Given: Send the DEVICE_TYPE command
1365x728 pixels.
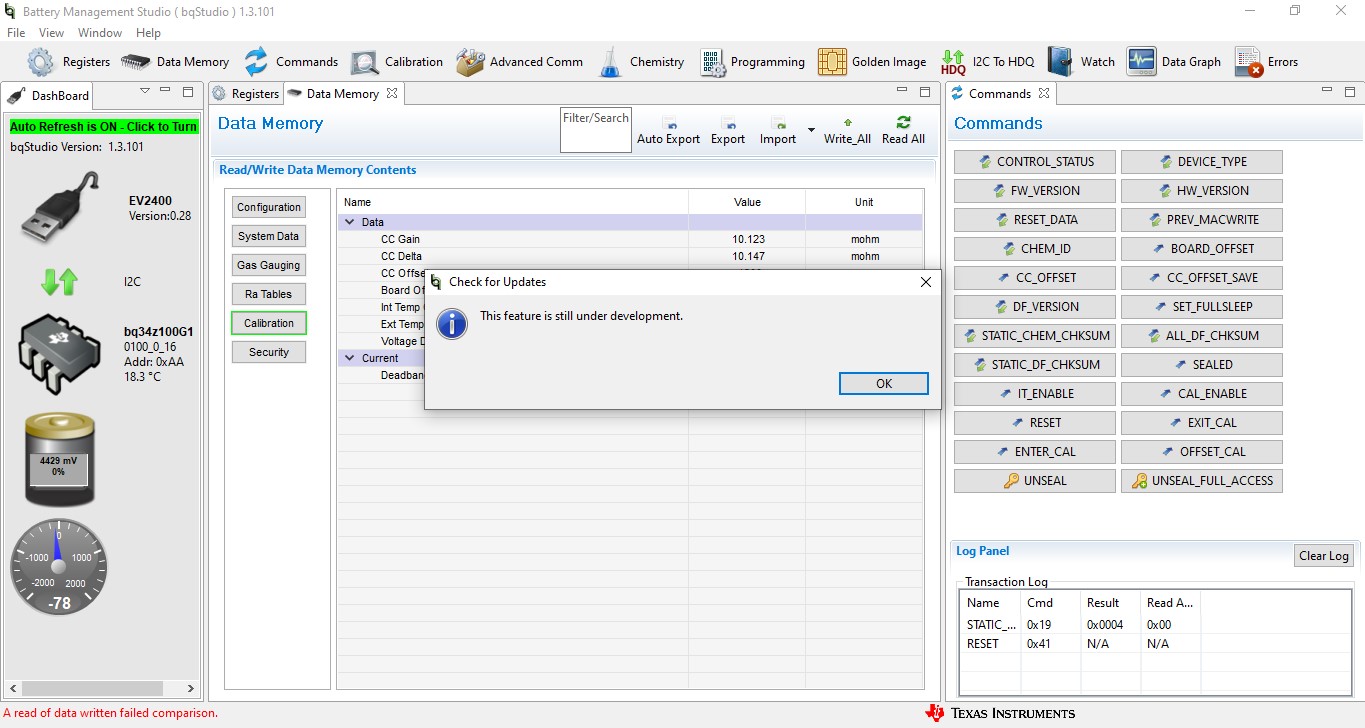Looking at the screenshot, I should (1202, 162).
